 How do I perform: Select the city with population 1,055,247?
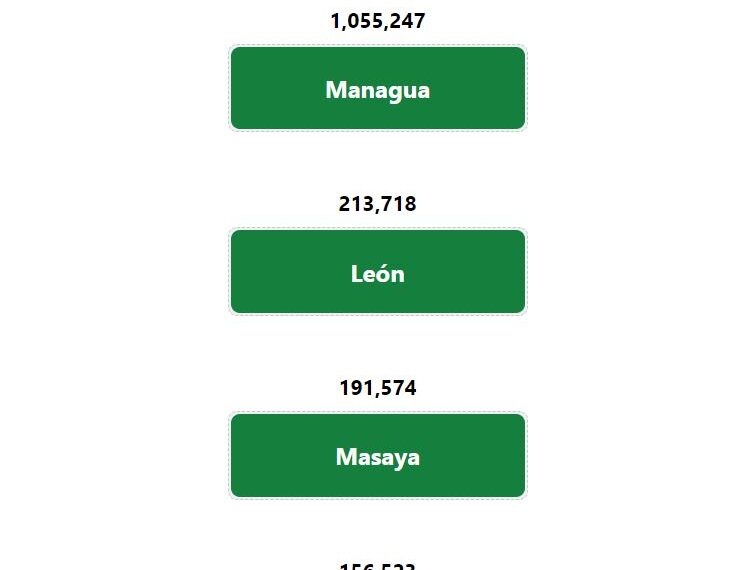click(x=378, y=88)
